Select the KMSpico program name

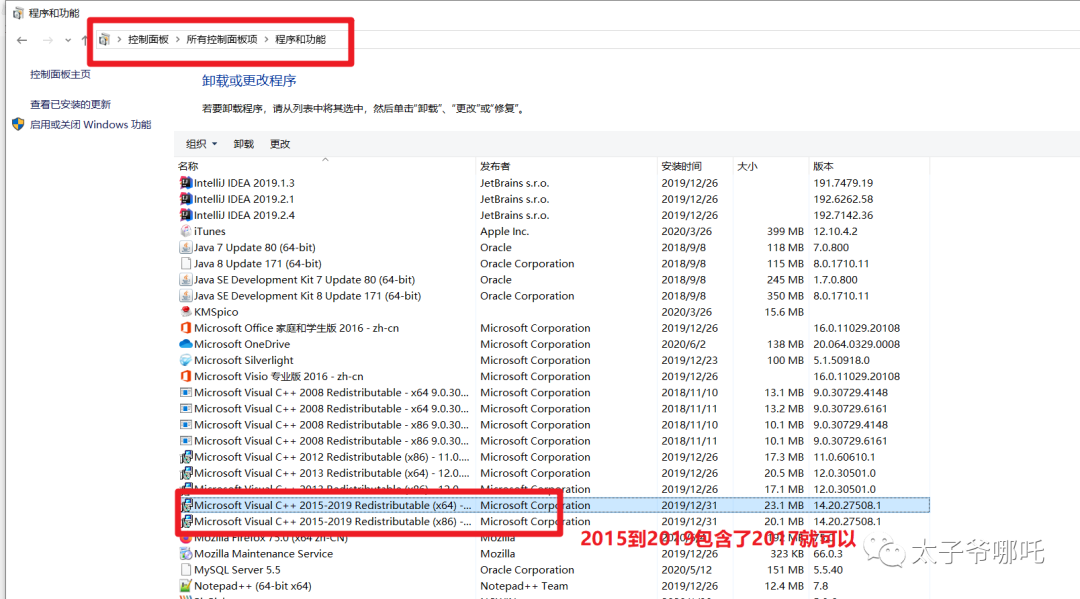click(x=216, y=312)
